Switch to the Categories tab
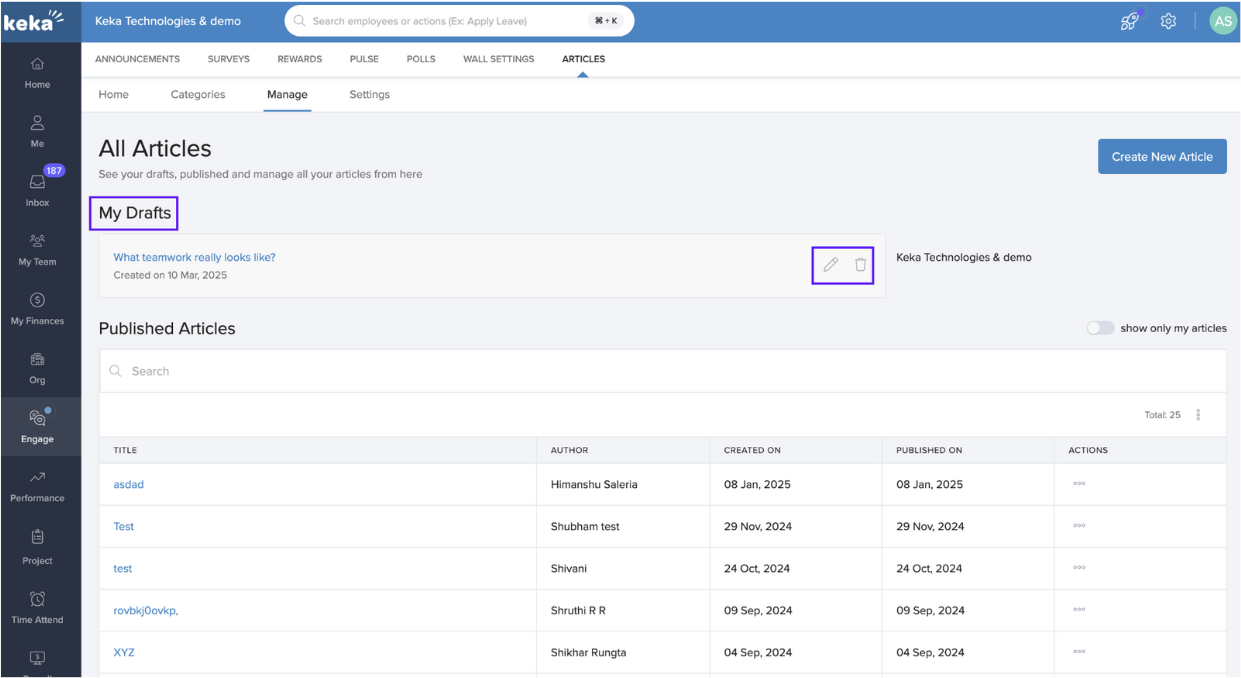Image resolution: width=1241 pixels, height=678 pixels. tap(198, 95)
